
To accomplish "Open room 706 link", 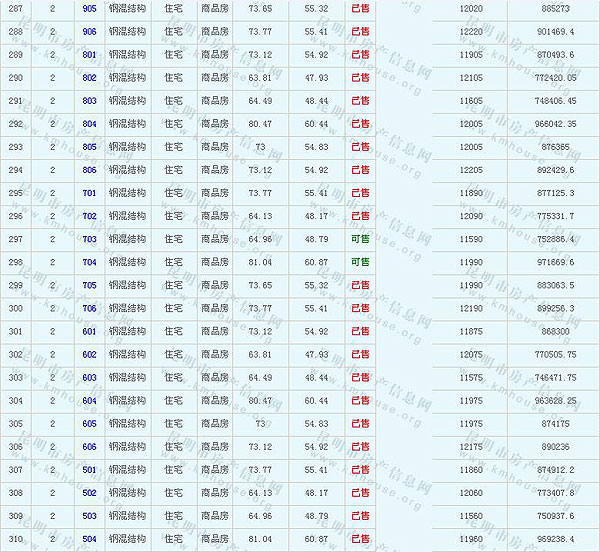I will click(x=90, y=308).
